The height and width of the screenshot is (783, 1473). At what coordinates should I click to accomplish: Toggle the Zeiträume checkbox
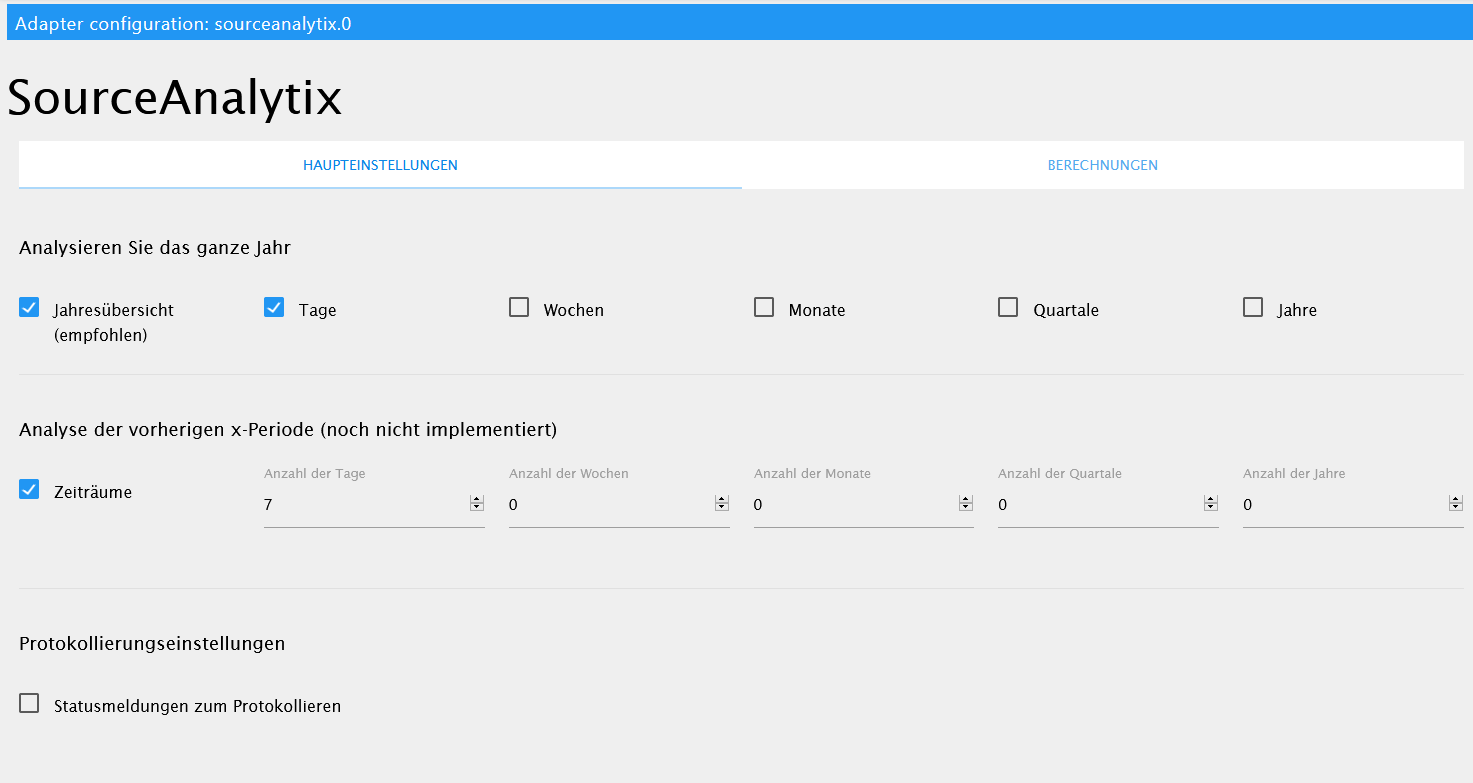click(29, 490)
